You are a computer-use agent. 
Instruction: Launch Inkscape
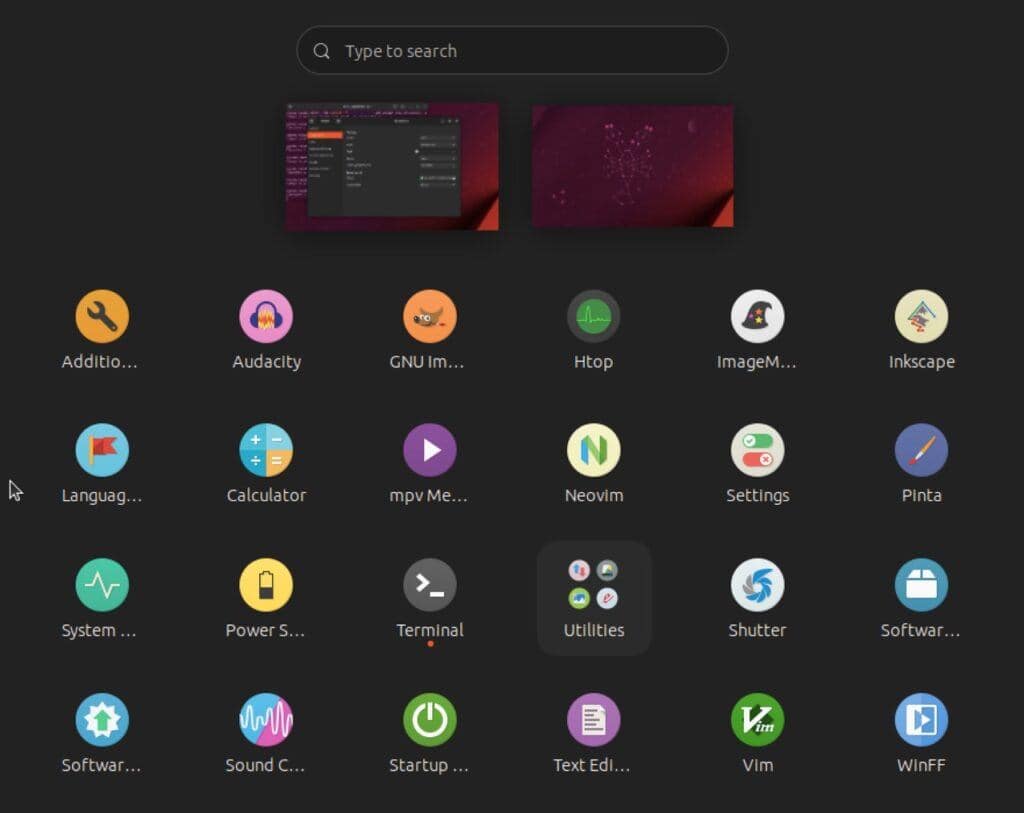click(921, 317)
